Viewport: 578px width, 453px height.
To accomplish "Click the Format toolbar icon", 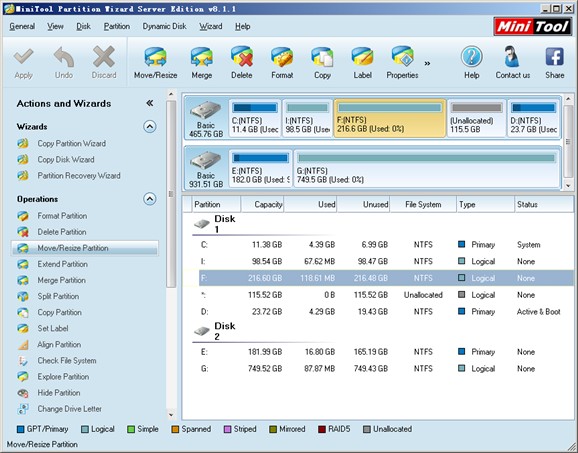I will point(282,57).
